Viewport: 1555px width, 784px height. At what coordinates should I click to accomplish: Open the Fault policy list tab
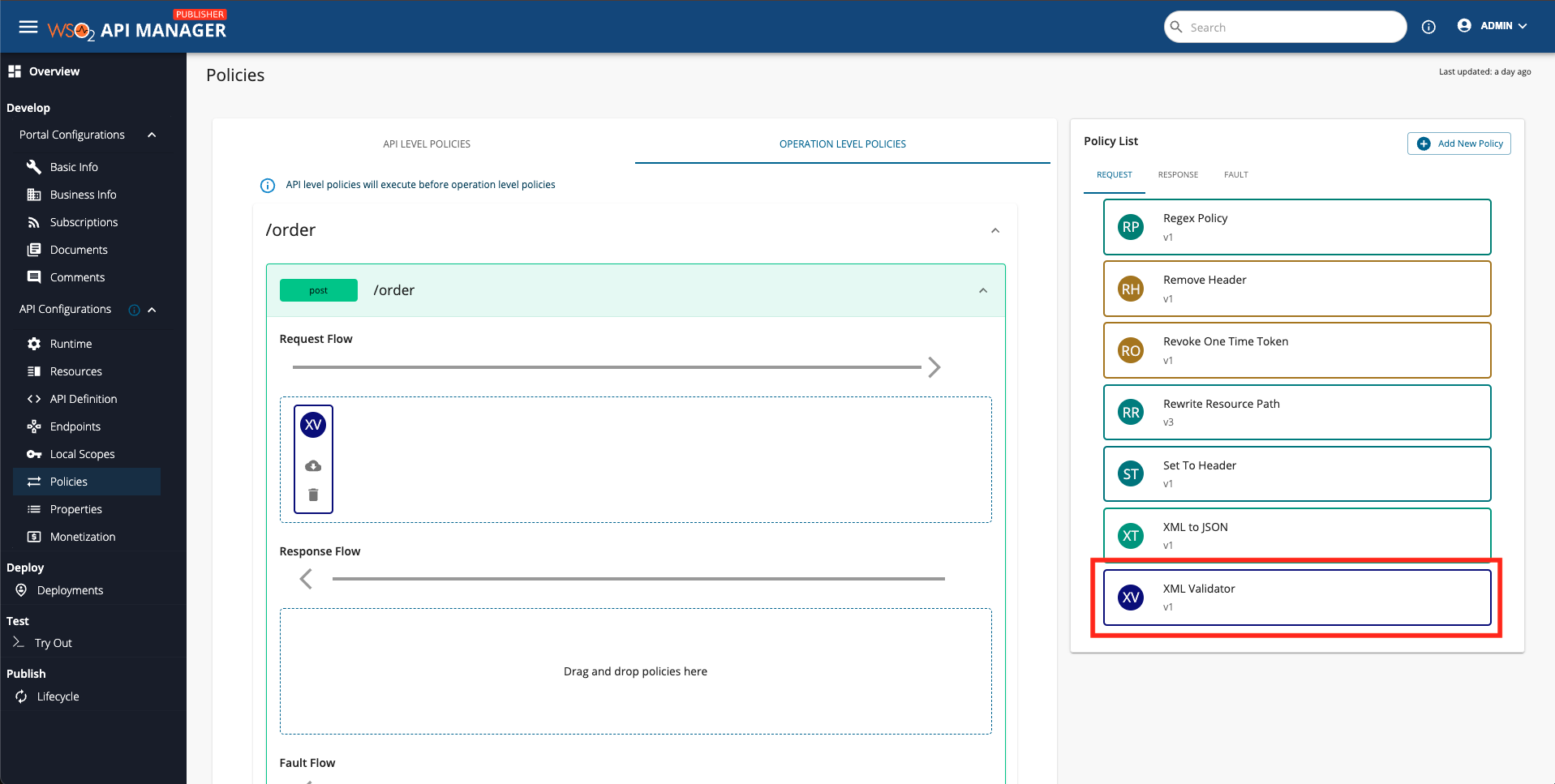(x=1235, y=175)
